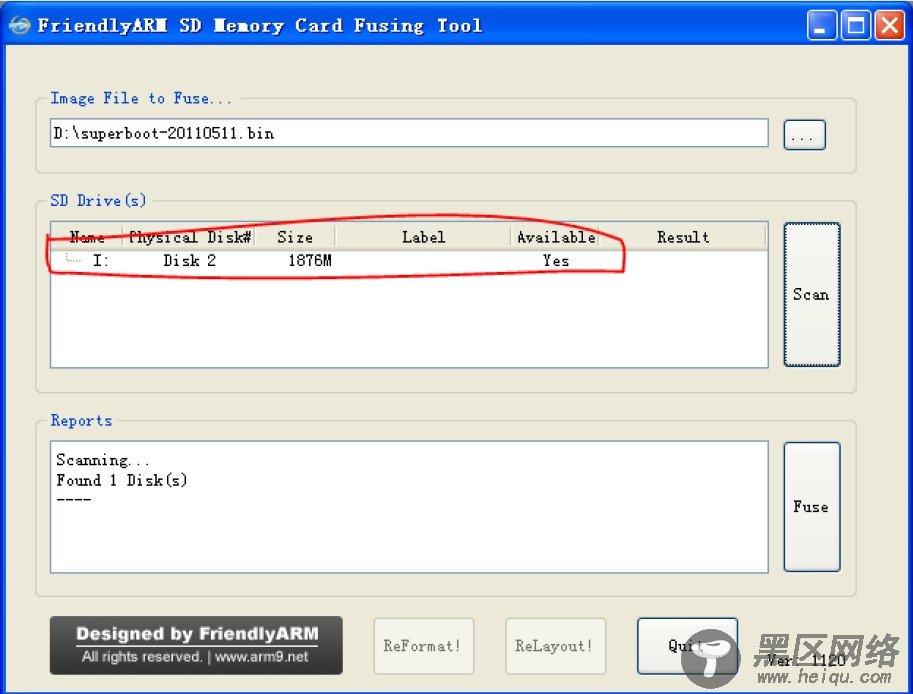
Task: Click the FriendlyARM app icon in title bar
Action: click(19, 26)
